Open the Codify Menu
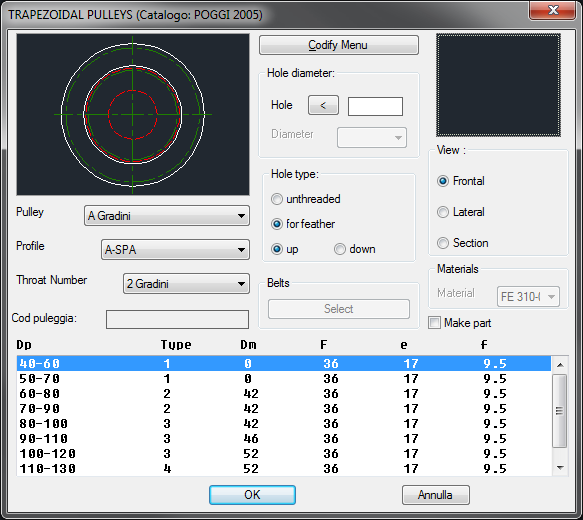This screenshot has height=520, width=583. [x=339, y=45]
